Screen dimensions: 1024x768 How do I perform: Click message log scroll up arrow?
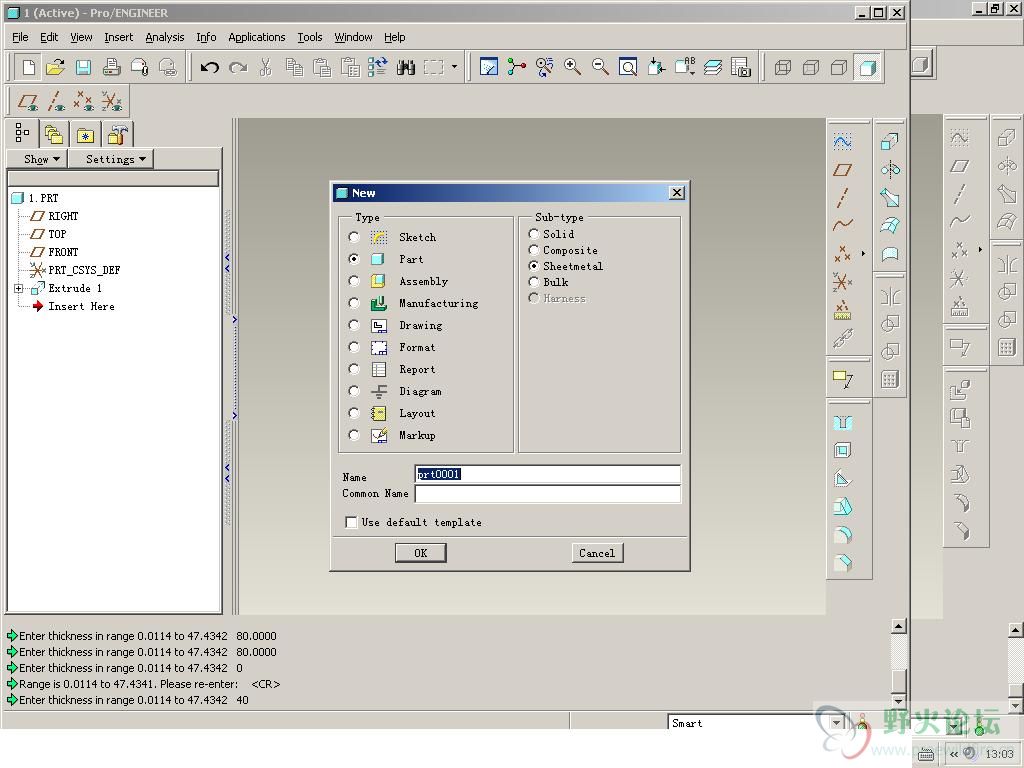tap(899, 626)
